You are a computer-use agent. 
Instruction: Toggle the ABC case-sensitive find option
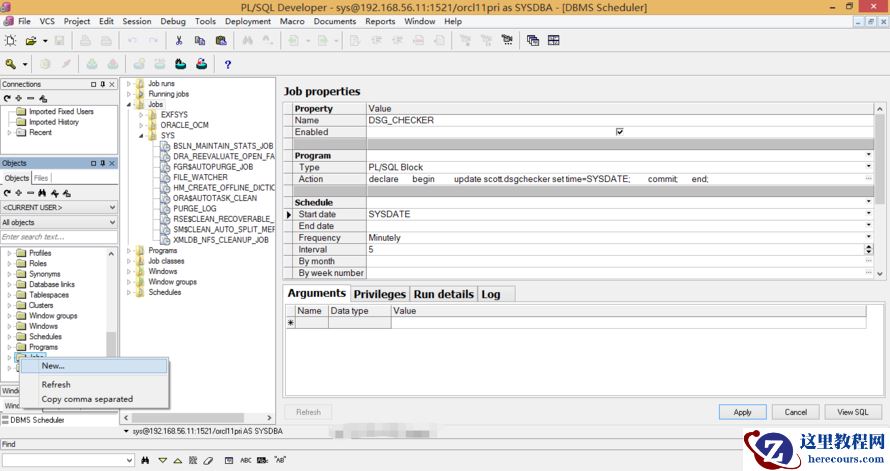click(x=245, y=460)
